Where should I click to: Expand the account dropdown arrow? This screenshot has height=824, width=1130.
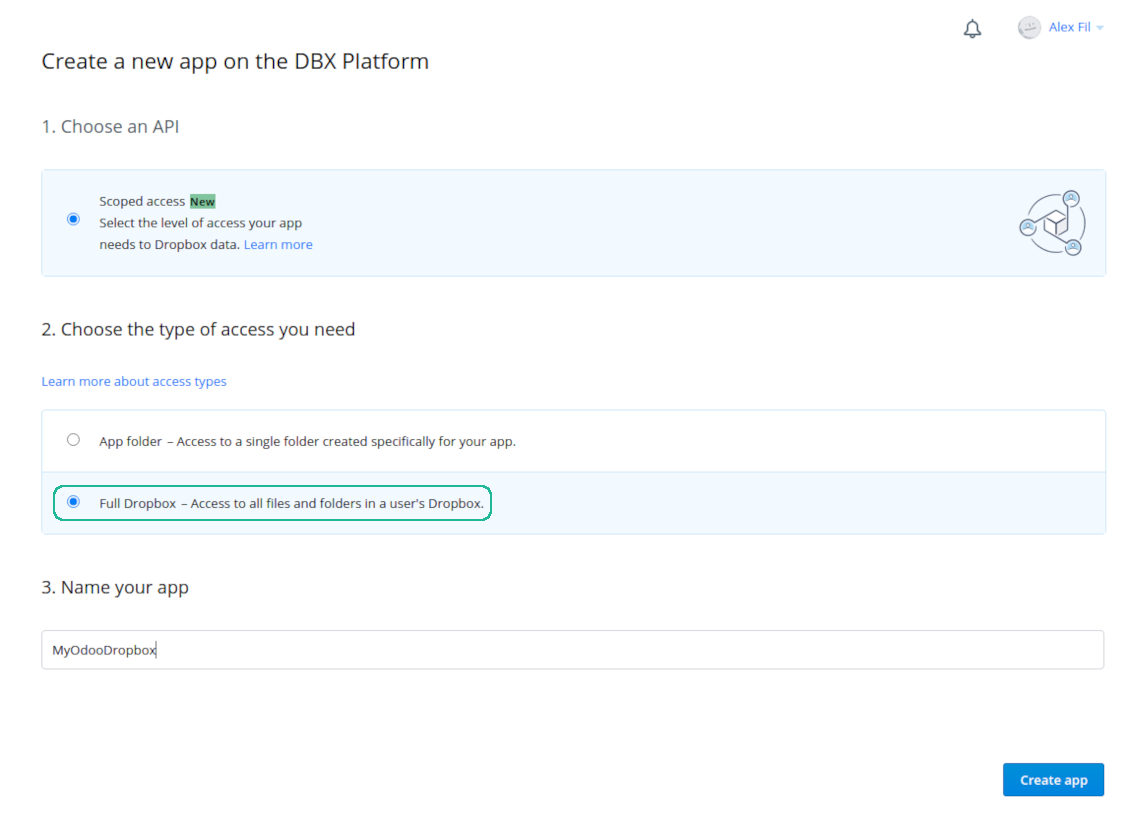coord(1100,28)
